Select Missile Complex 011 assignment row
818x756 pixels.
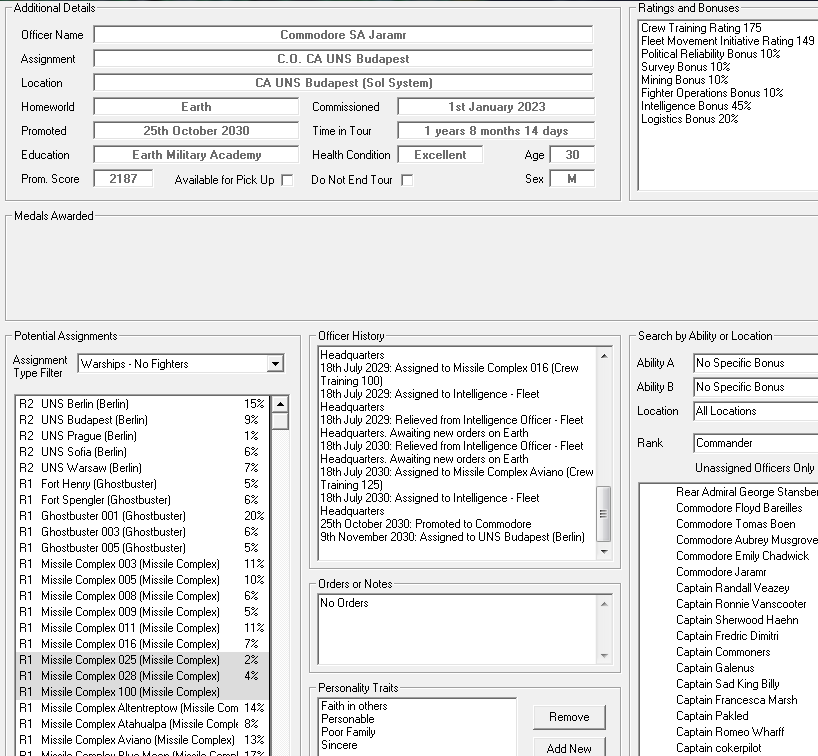142,628
